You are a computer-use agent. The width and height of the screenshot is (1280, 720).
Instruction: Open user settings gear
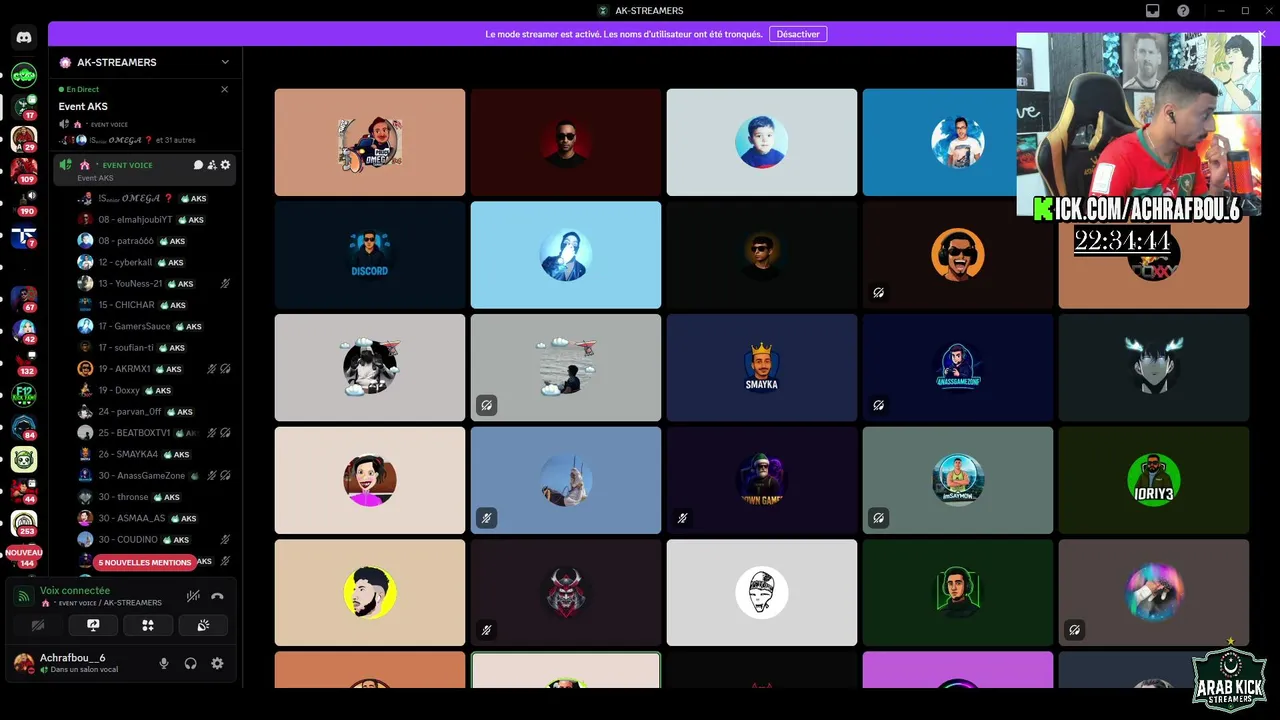(x=217, y=663)
